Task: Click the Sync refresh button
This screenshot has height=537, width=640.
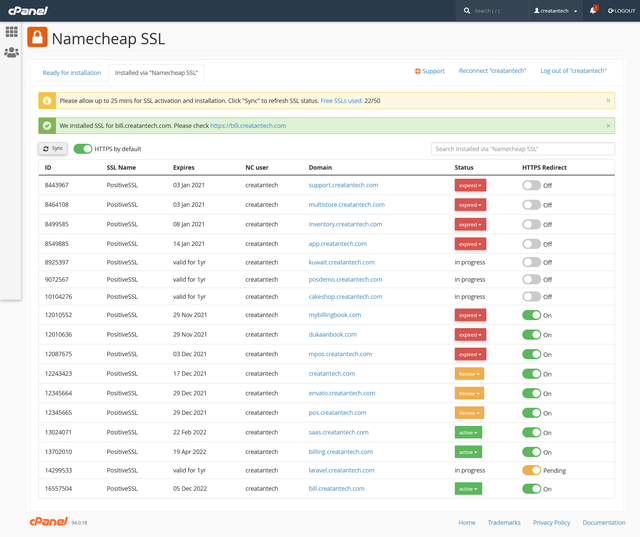Action: 53,149
